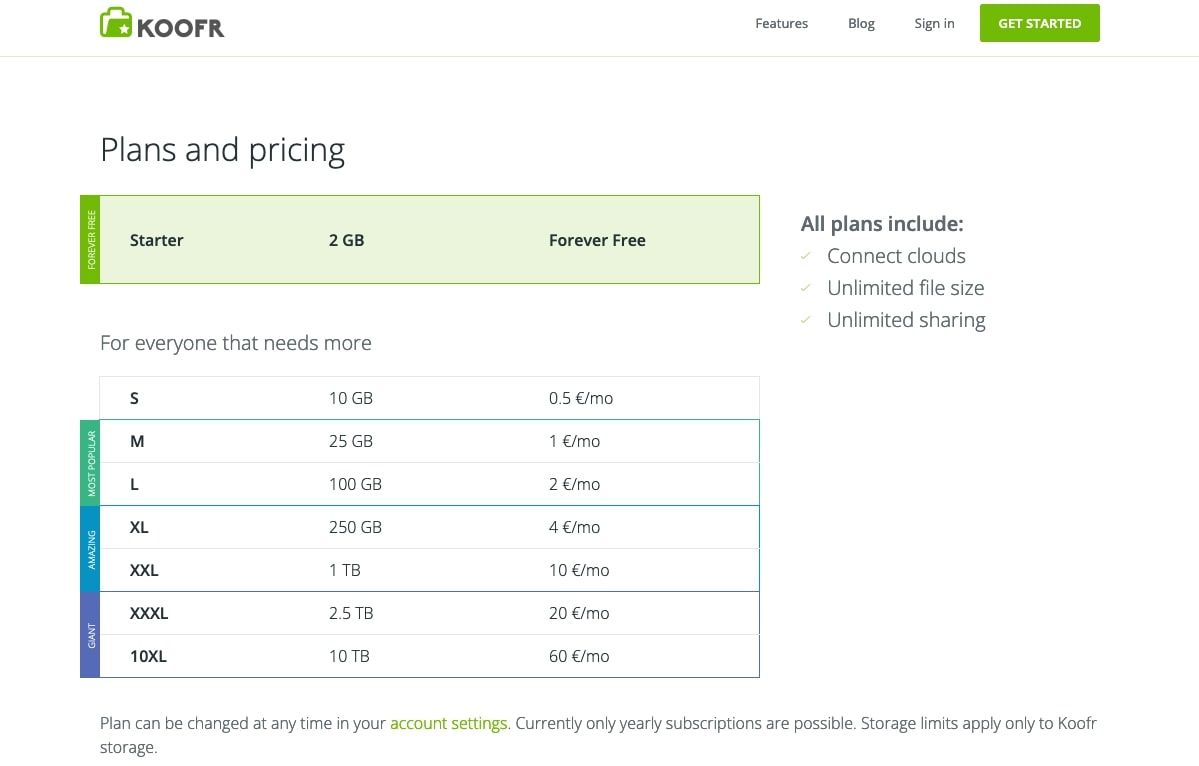Viewport: 1199px width, 766px height.
Task: Choose the XXL 1 TB plan
Action: (429, 570)
